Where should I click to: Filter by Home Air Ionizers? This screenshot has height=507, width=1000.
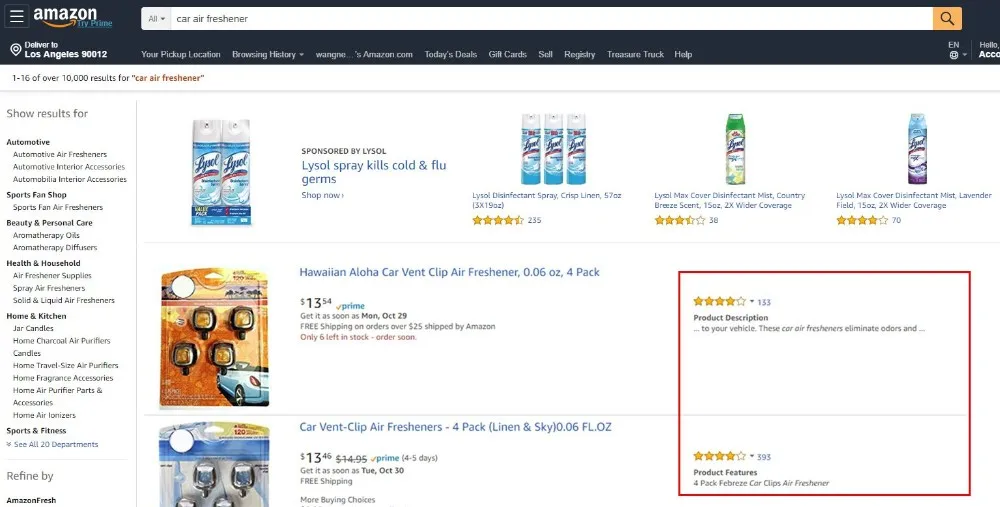[x=44, y=415]
